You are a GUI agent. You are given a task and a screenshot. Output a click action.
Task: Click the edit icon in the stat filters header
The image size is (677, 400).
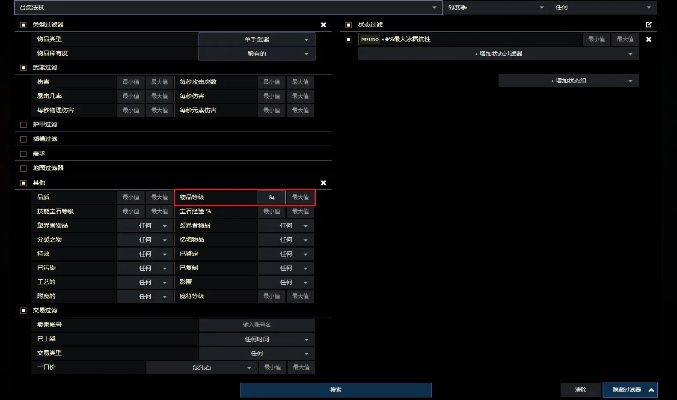coord(648,24)
